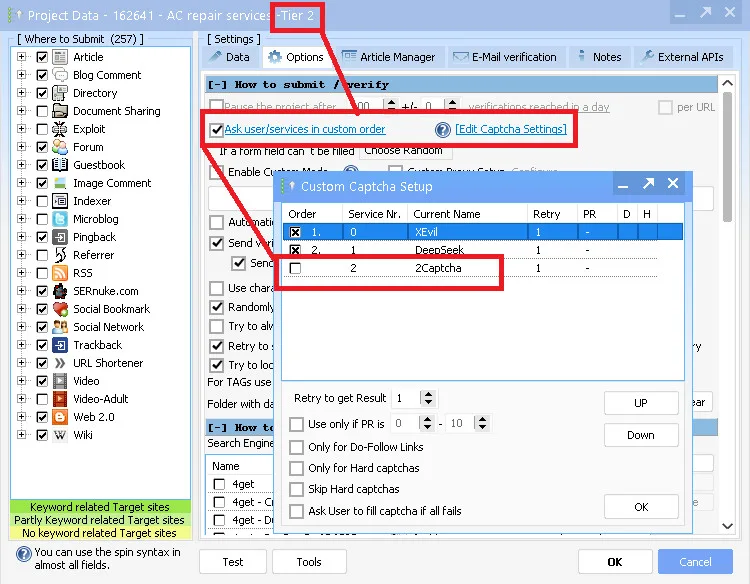Uncheck the Article submission checkbox
This screenshot has width=750, height=584.
[42, 57]
